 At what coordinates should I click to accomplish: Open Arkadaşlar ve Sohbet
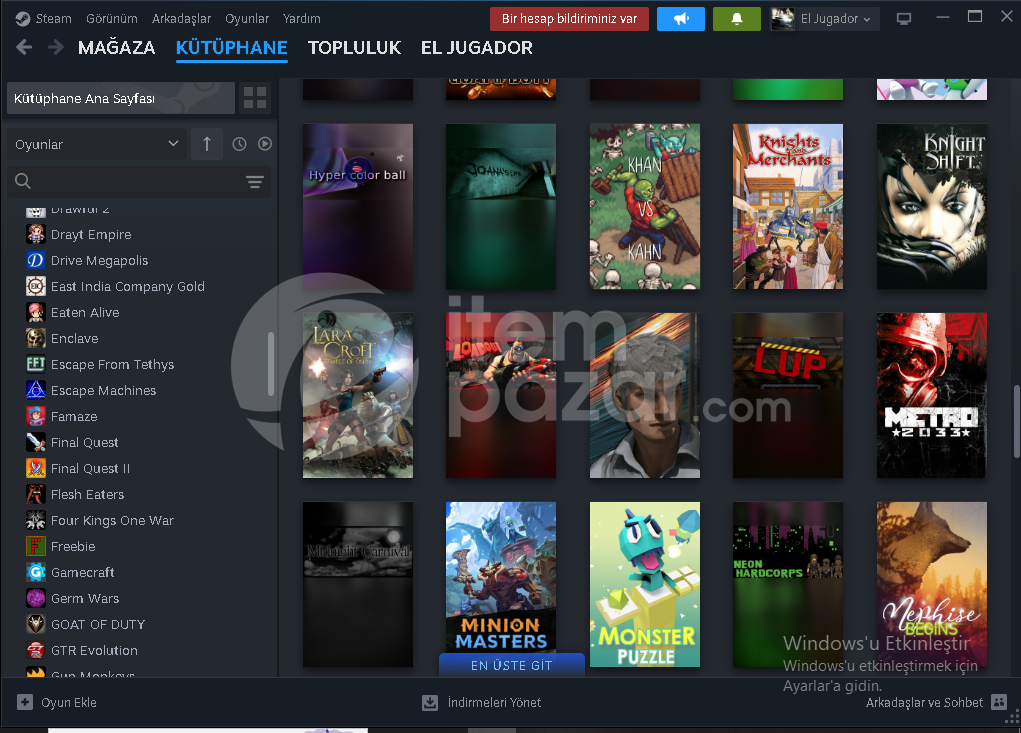pos(924,702)
